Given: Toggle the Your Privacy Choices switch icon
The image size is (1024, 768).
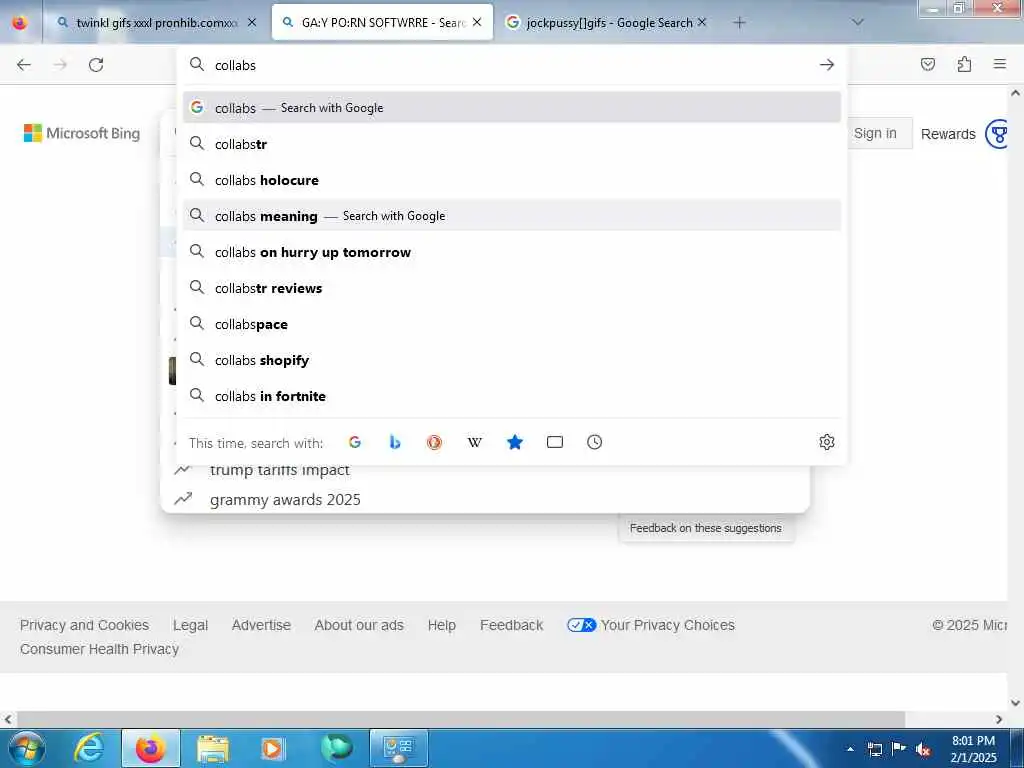Looking at the screenshot, I should (581, 625).
